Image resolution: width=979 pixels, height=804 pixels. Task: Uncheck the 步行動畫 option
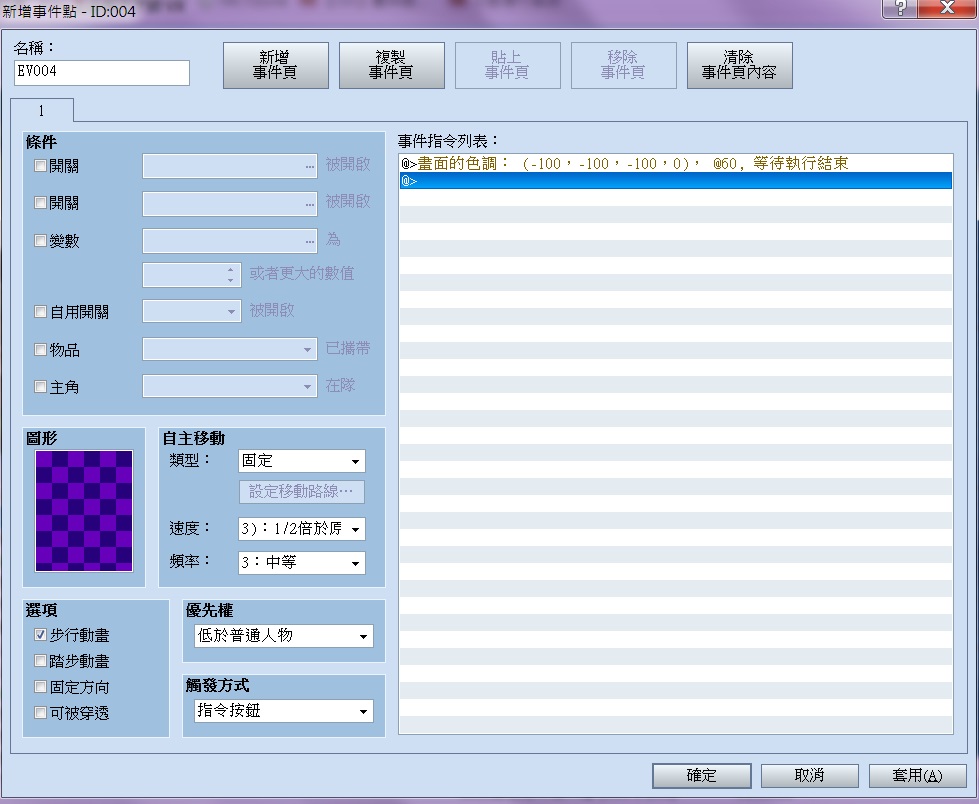pos(41,635)
